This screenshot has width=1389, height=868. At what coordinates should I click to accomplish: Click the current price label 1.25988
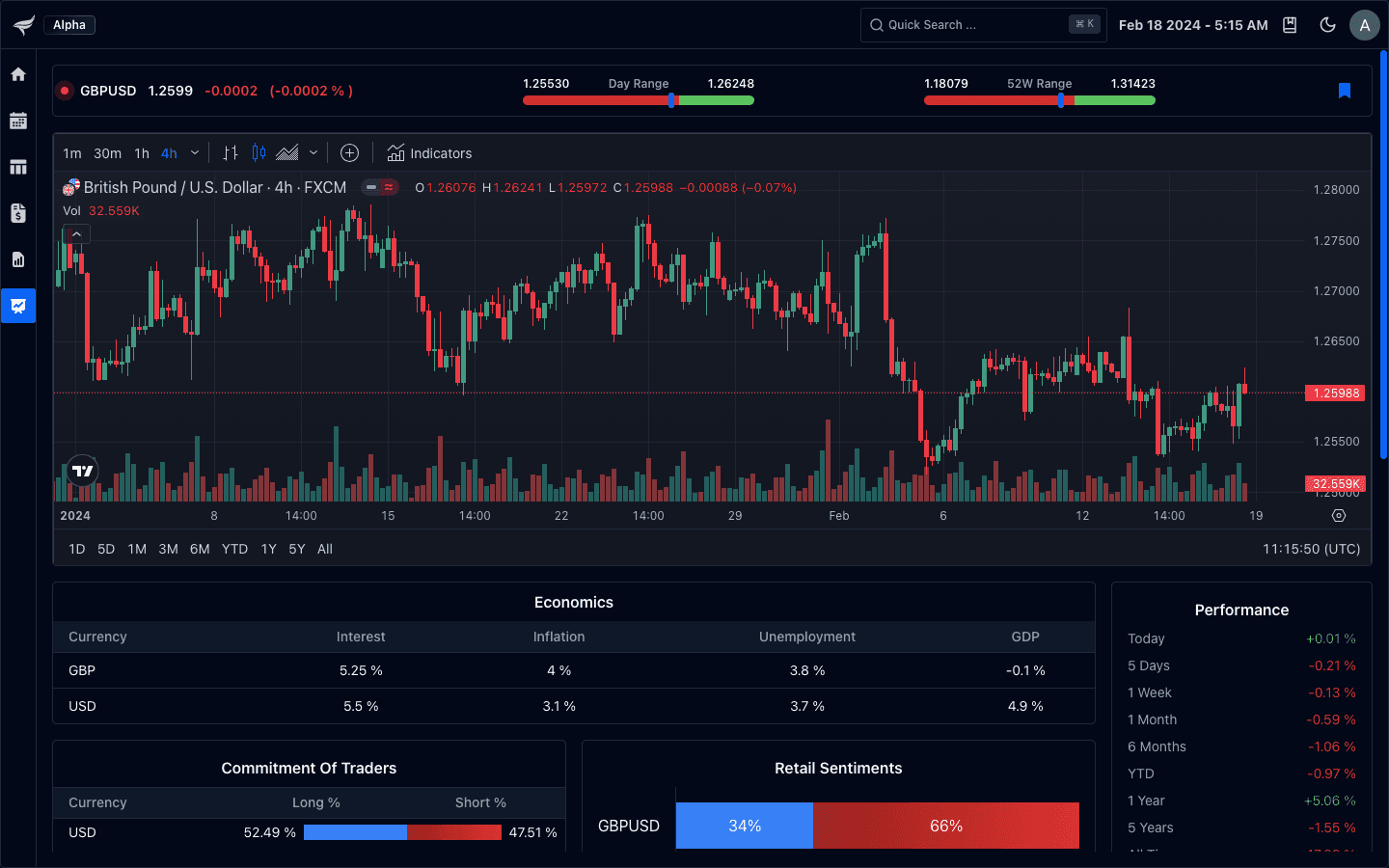(x=1335, y=393)
